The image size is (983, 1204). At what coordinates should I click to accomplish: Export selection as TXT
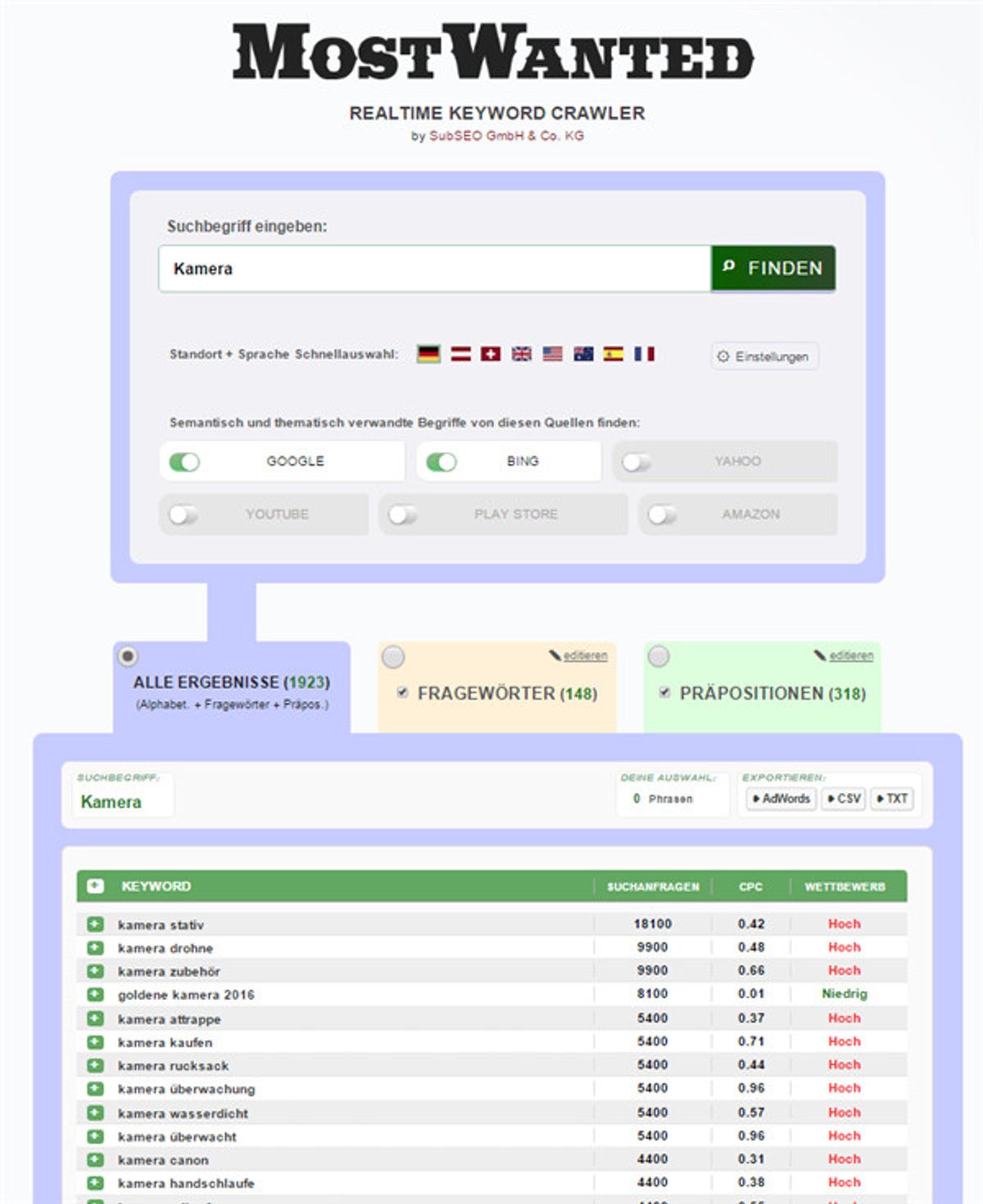click(892, 799)
